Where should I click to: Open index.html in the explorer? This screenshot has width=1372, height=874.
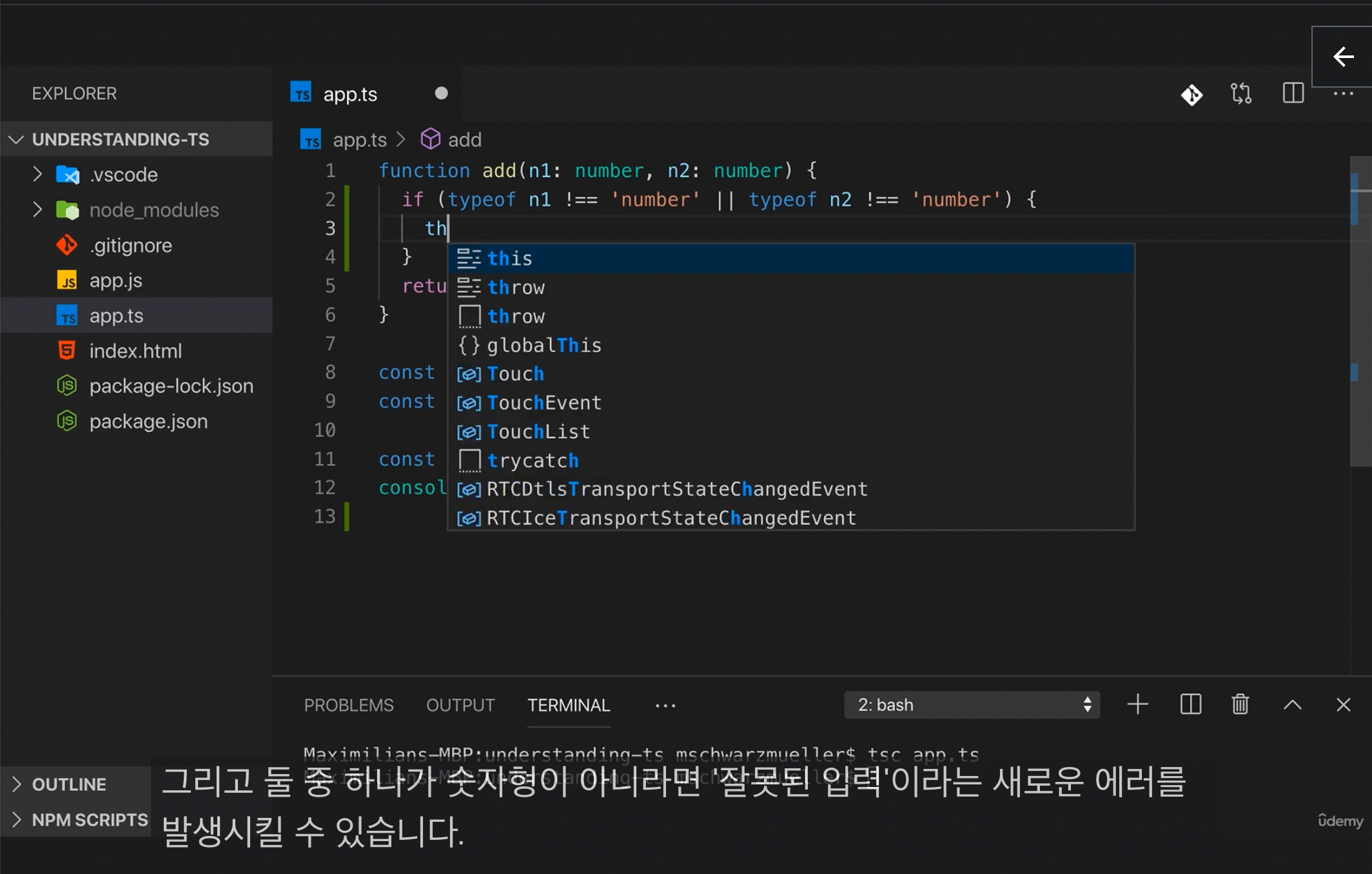[x=135, y=351]
